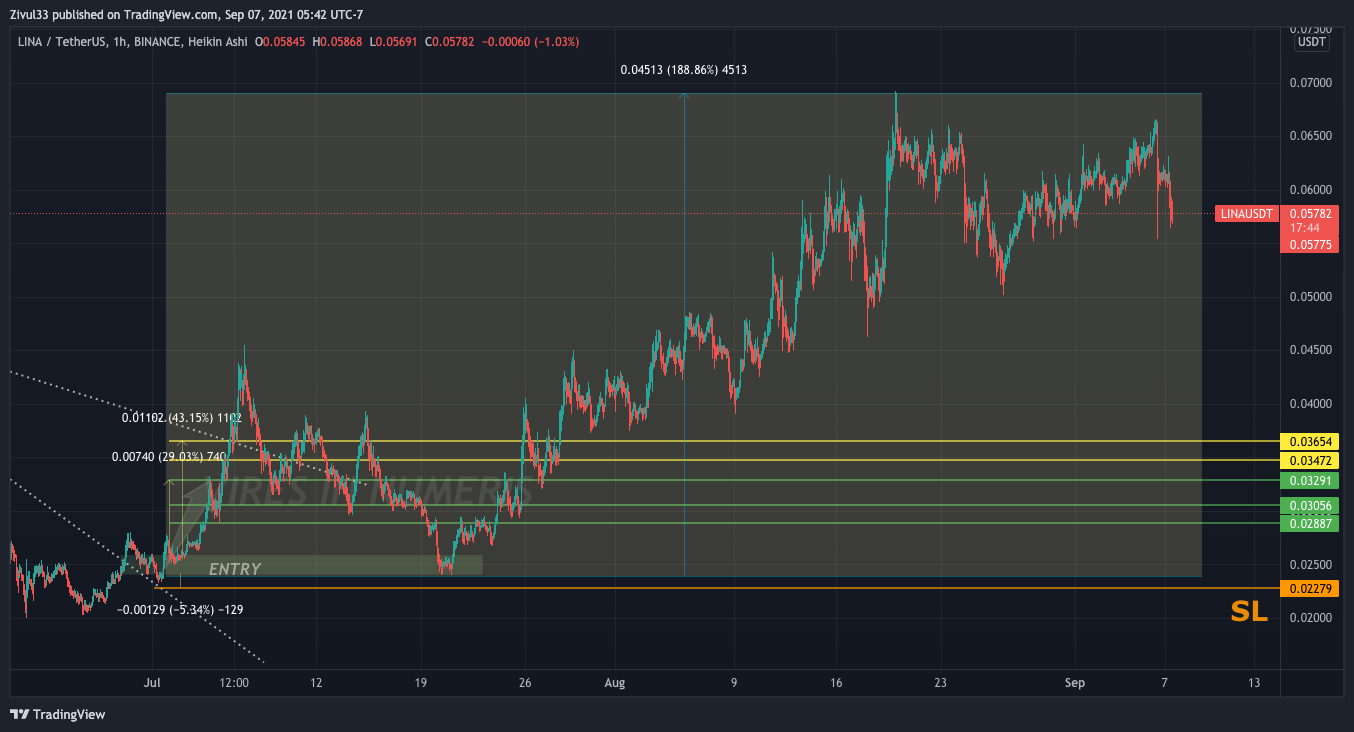Viewport: 1354px width, 732px height.
Task: Click the open value O0.05845
Action: [281, 42]
